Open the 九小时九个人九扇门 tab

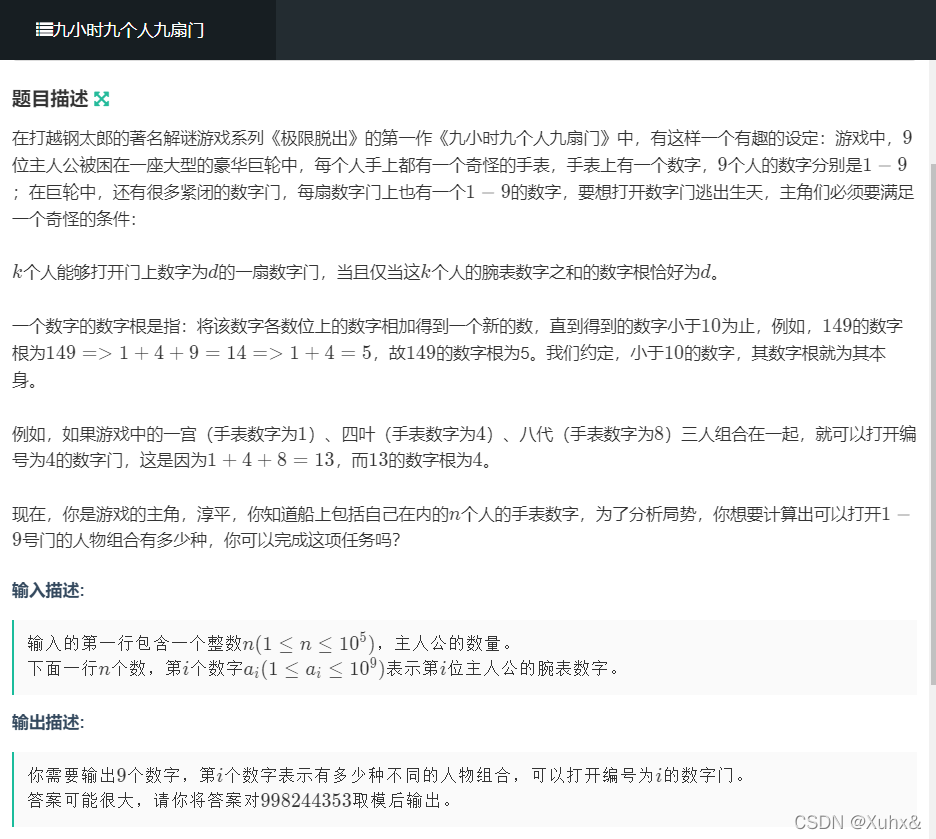click(x=137, y=30)
